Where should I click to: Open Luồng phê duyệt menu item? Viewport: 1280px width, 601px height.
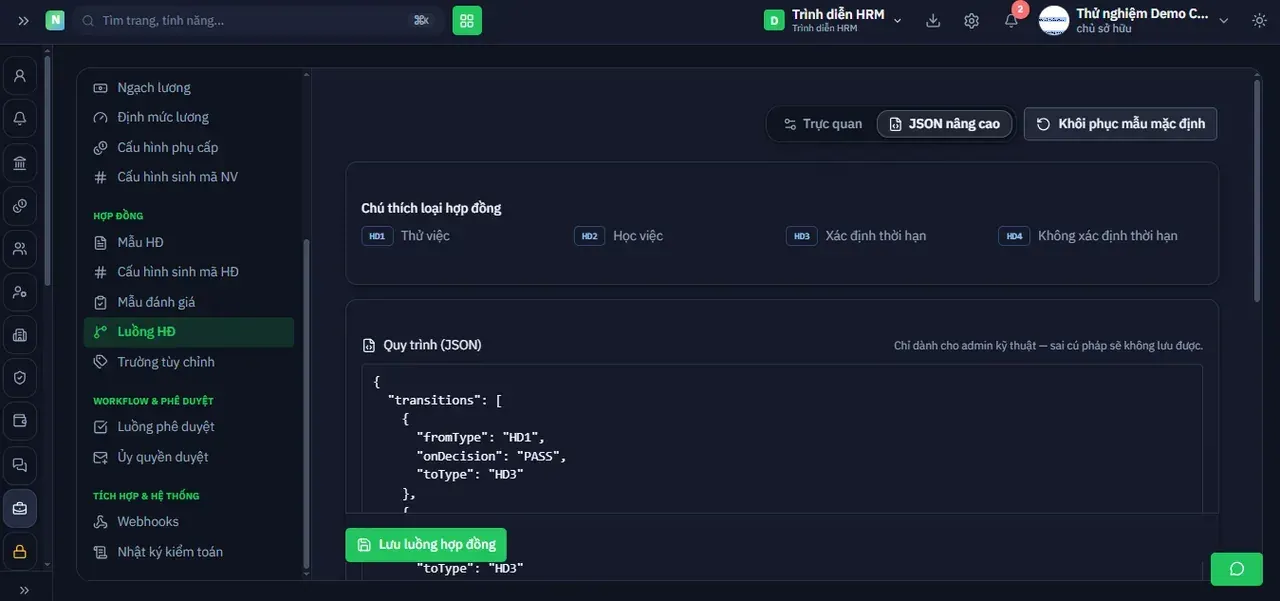point(189,427)
